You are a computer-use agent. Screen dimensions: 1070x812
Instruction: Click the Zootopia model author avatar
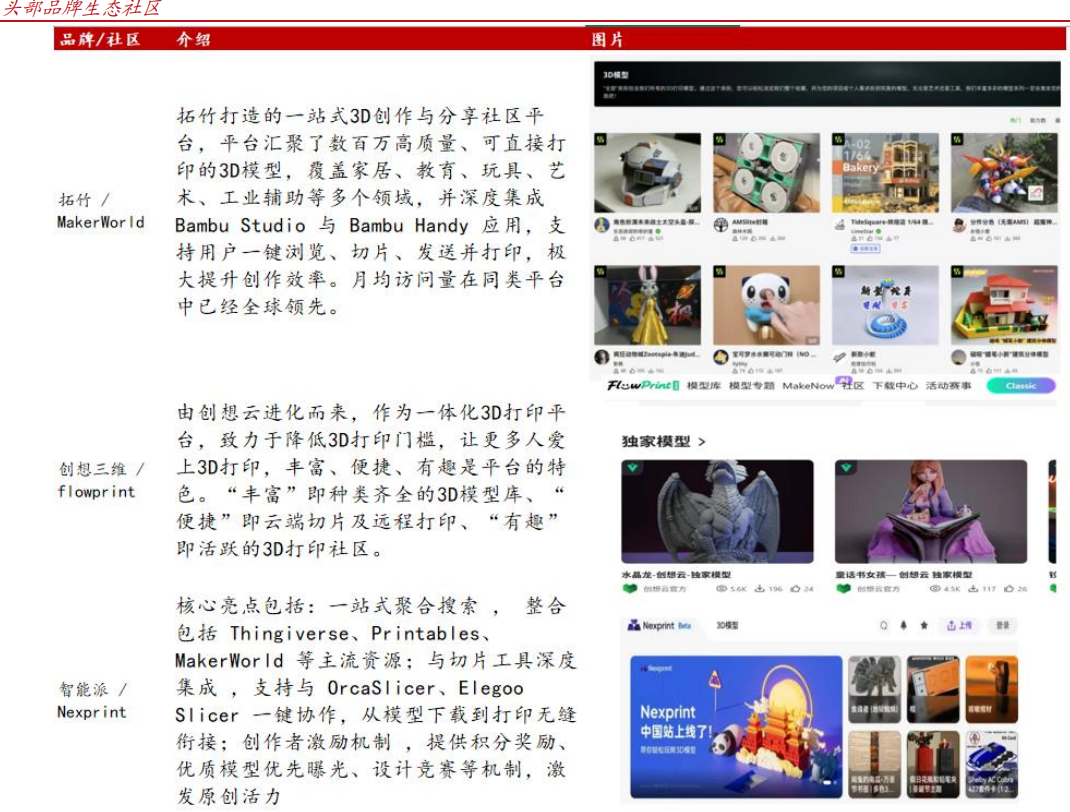pos(602,357)
